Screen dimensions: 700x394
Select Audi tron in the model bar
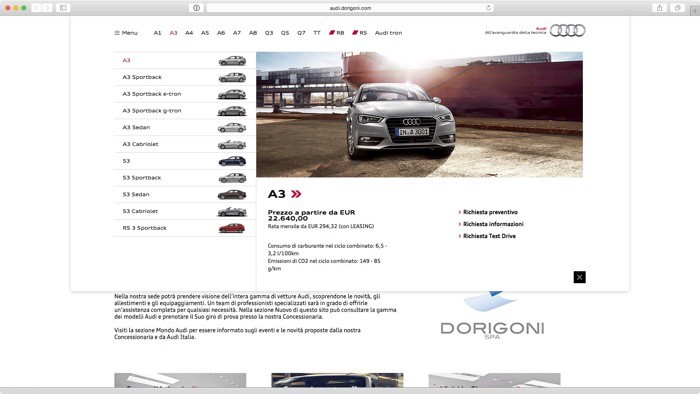point(388,33)
